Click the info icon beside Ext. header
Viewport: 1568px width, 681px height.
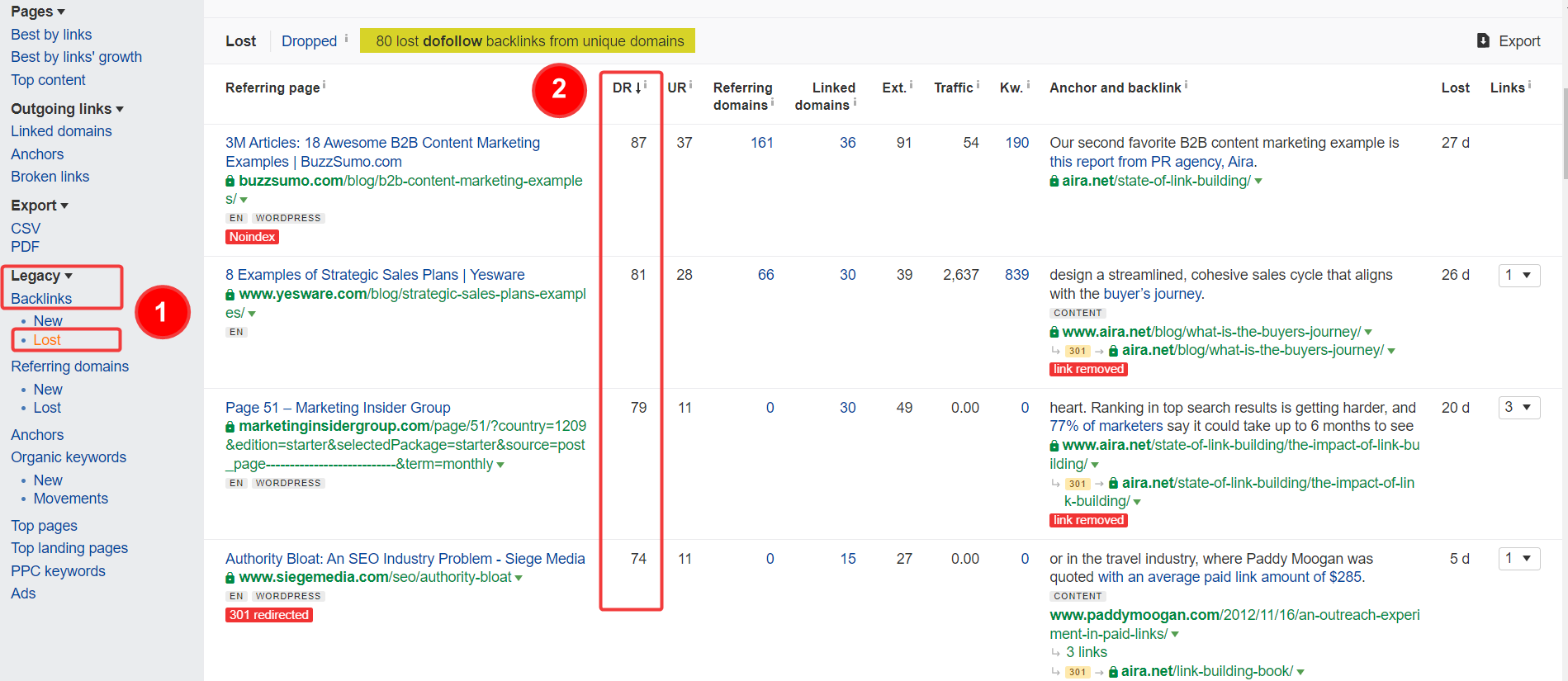coord(911,84)
